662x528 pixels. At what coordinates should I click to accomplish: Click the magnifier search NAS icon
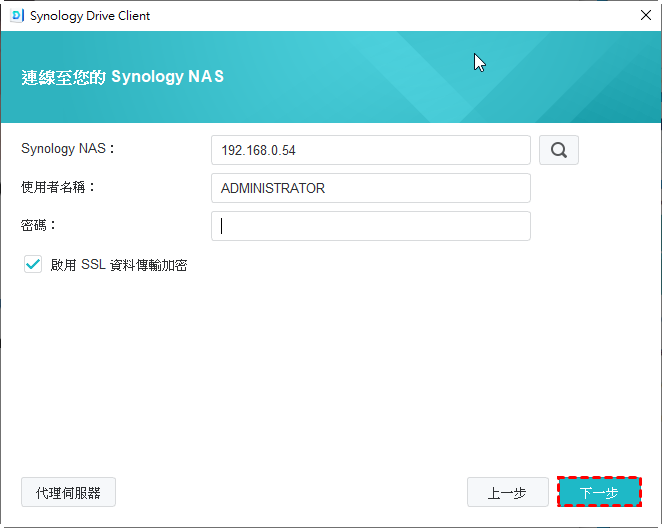click(559, 150)
